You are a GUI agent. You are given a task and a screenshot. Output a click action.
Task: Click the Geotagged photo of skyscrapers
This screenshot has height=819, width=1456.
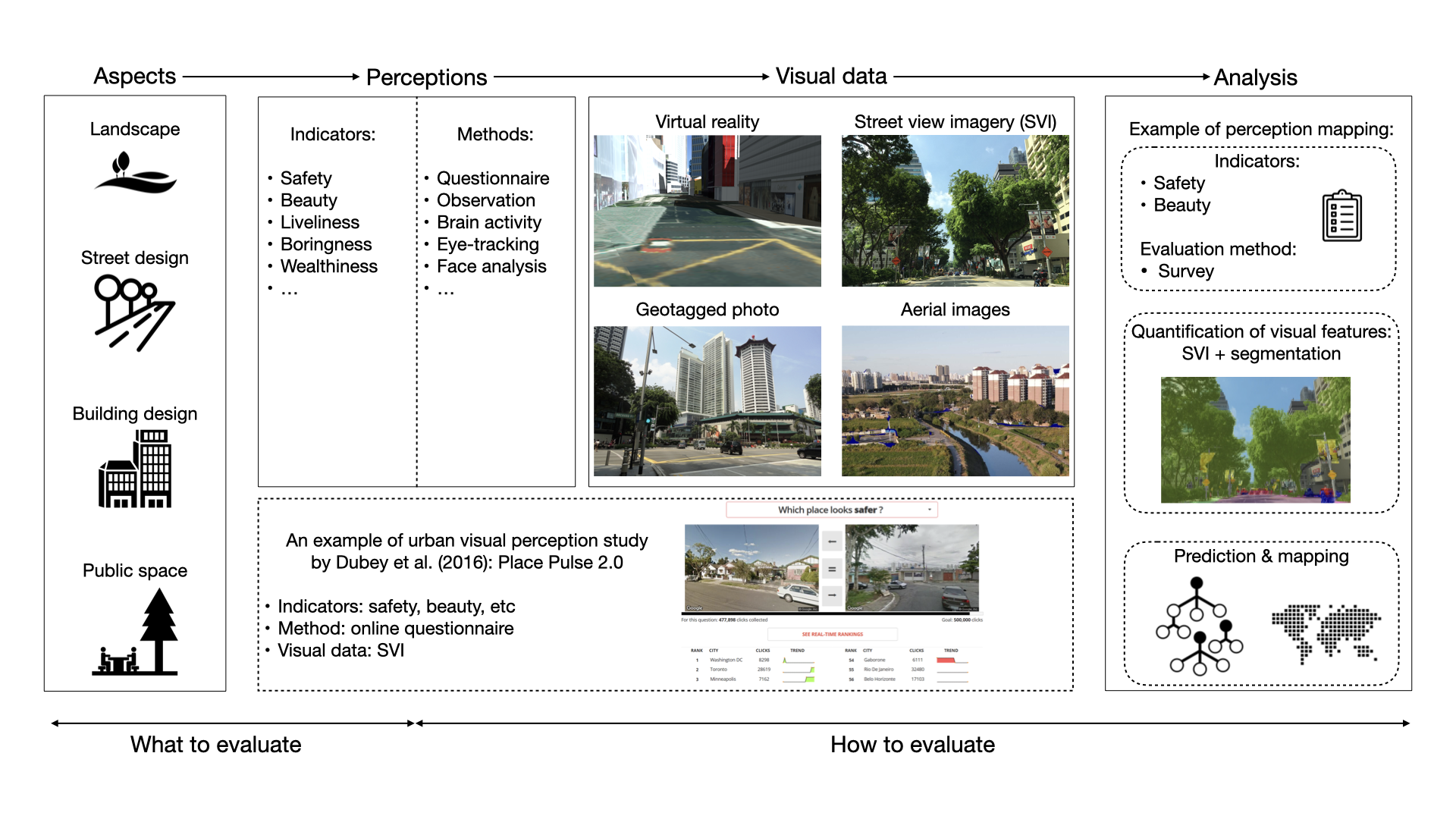pos(709,400)
